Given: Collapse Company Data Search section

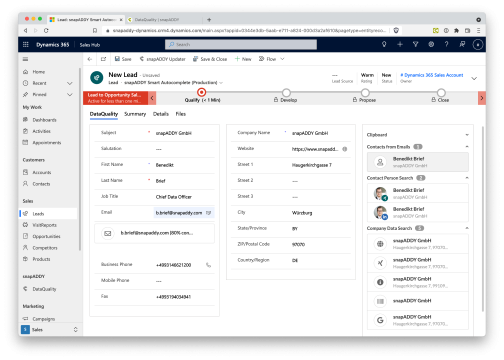Looking at the screenshot, I should [x=467, y=228].
